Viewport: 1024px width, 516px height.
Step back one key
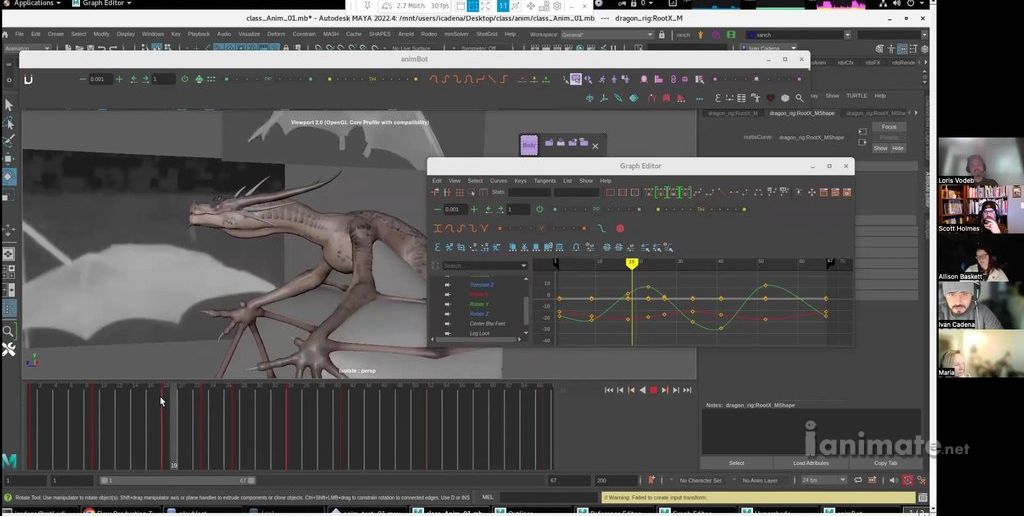pyautogui.click(x=631, y=390)
